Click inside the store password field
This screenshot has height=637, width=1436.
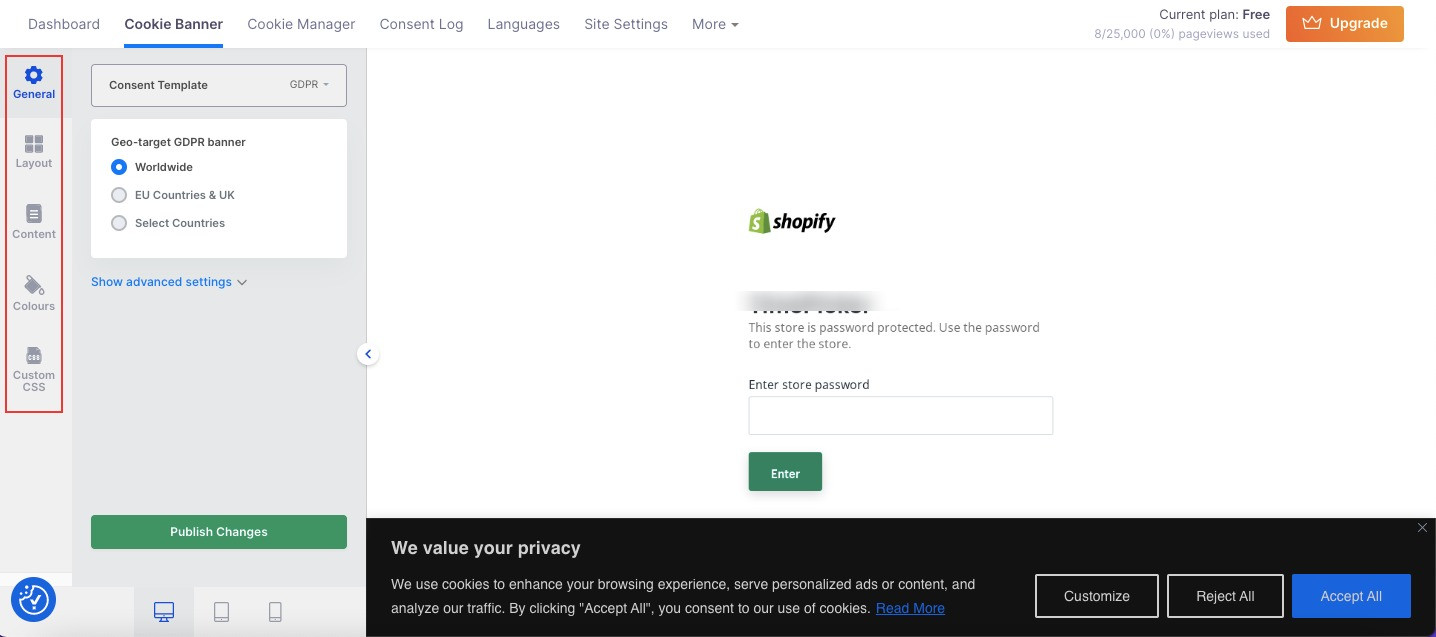pos(901,415)
